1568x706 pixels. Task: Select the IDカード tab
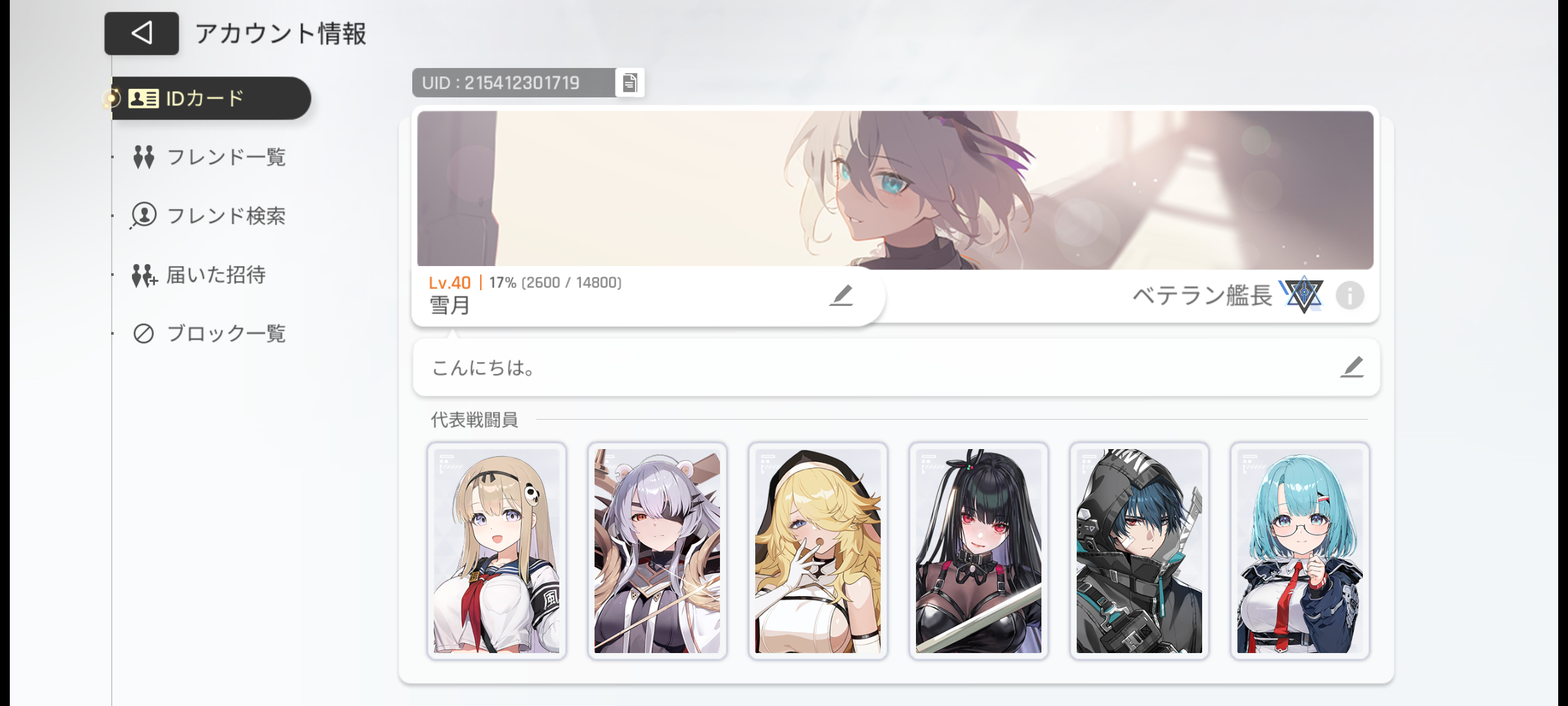tap(210, 98)
